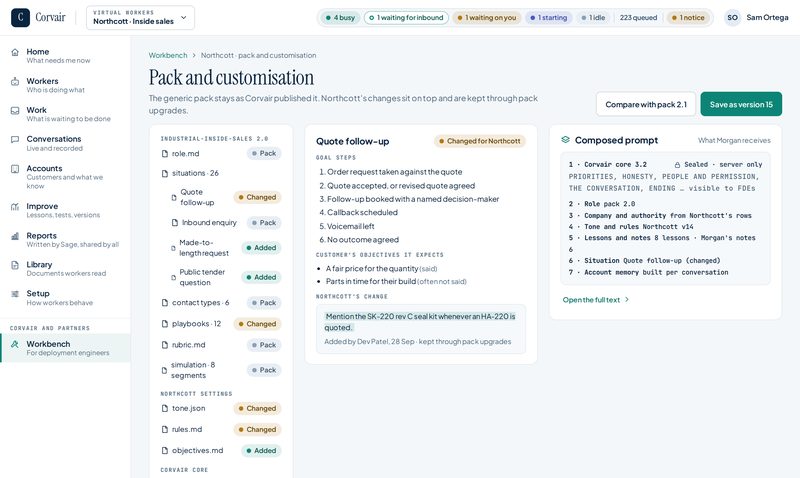Open the Library document icon
This screenshot has height=478, width=800.
pyautogui.click(x=15, y=265)
